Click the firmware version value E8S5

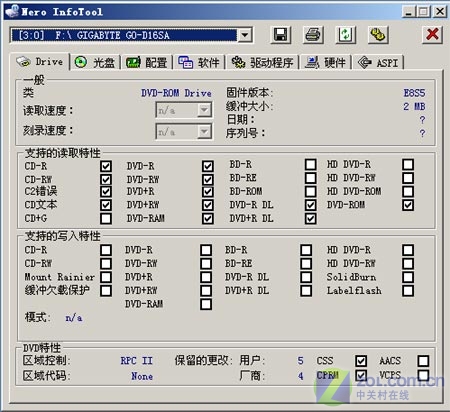414,93
